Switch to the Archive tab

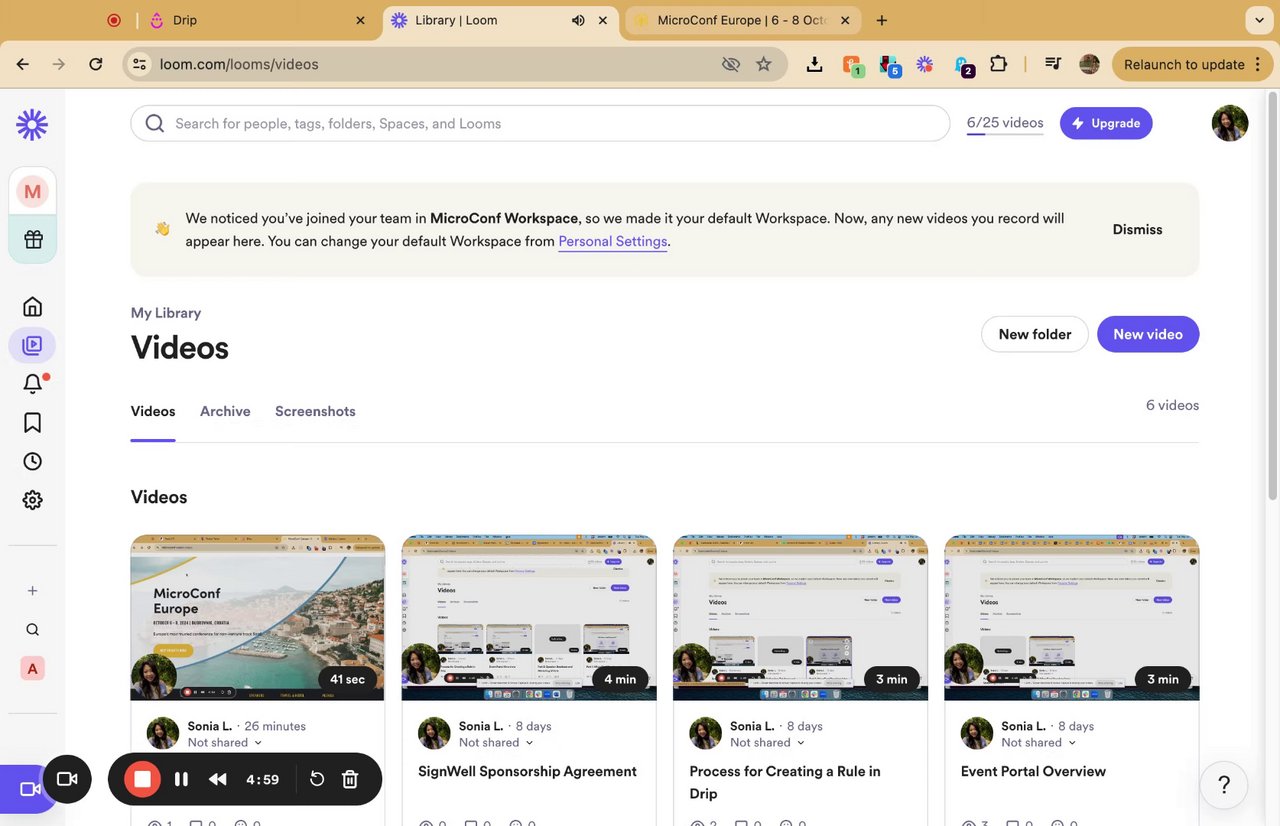[225, 411]
